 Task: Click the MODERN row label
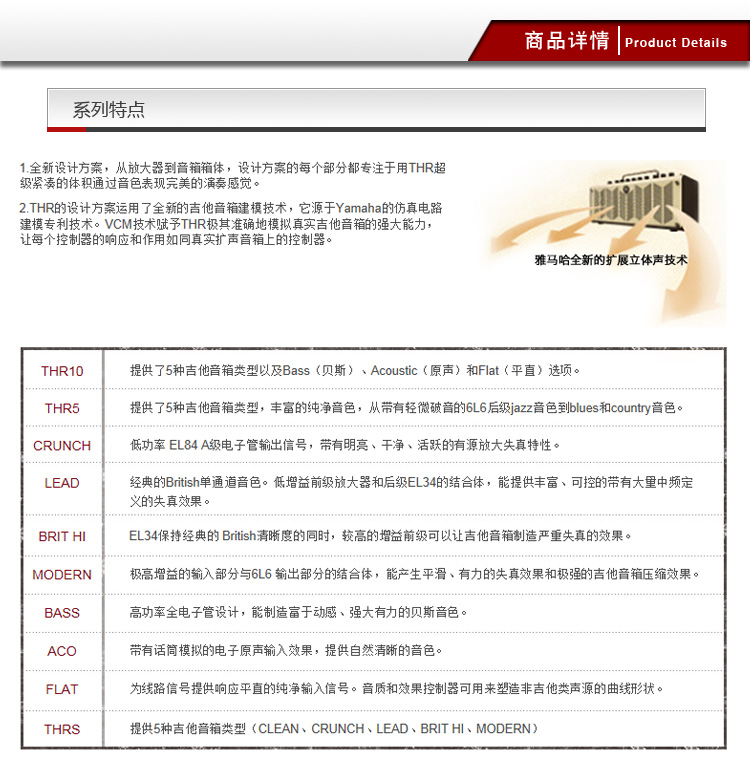(62, 575)
